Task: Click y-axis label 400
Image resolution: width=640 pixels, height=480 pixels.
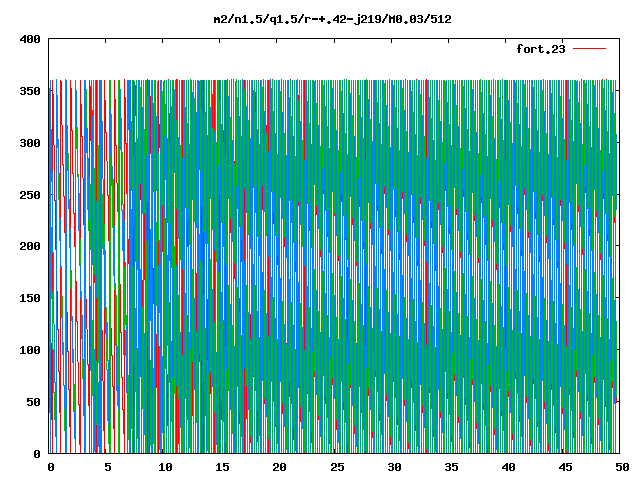Action: (x=30, y=40)
